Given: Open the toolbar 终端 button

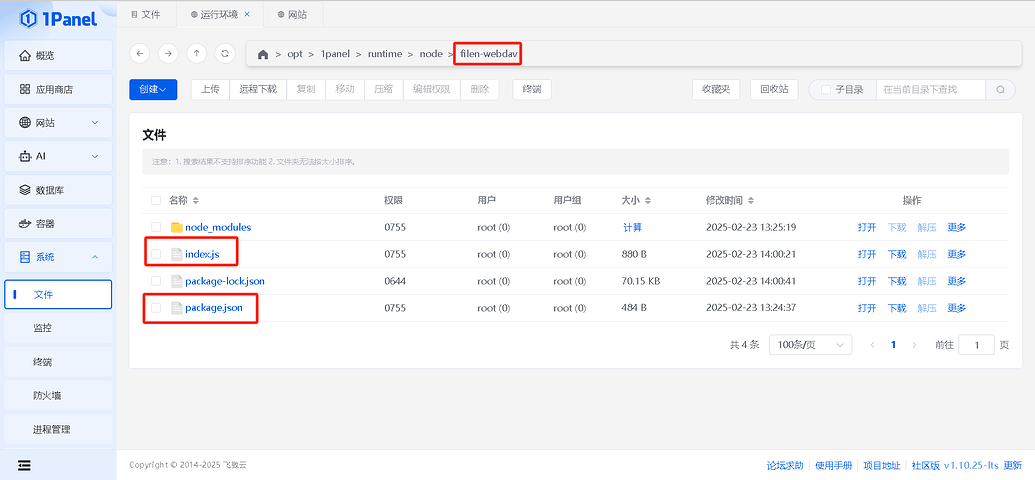Looking at the screenshot, I should [x=532, y=90].
